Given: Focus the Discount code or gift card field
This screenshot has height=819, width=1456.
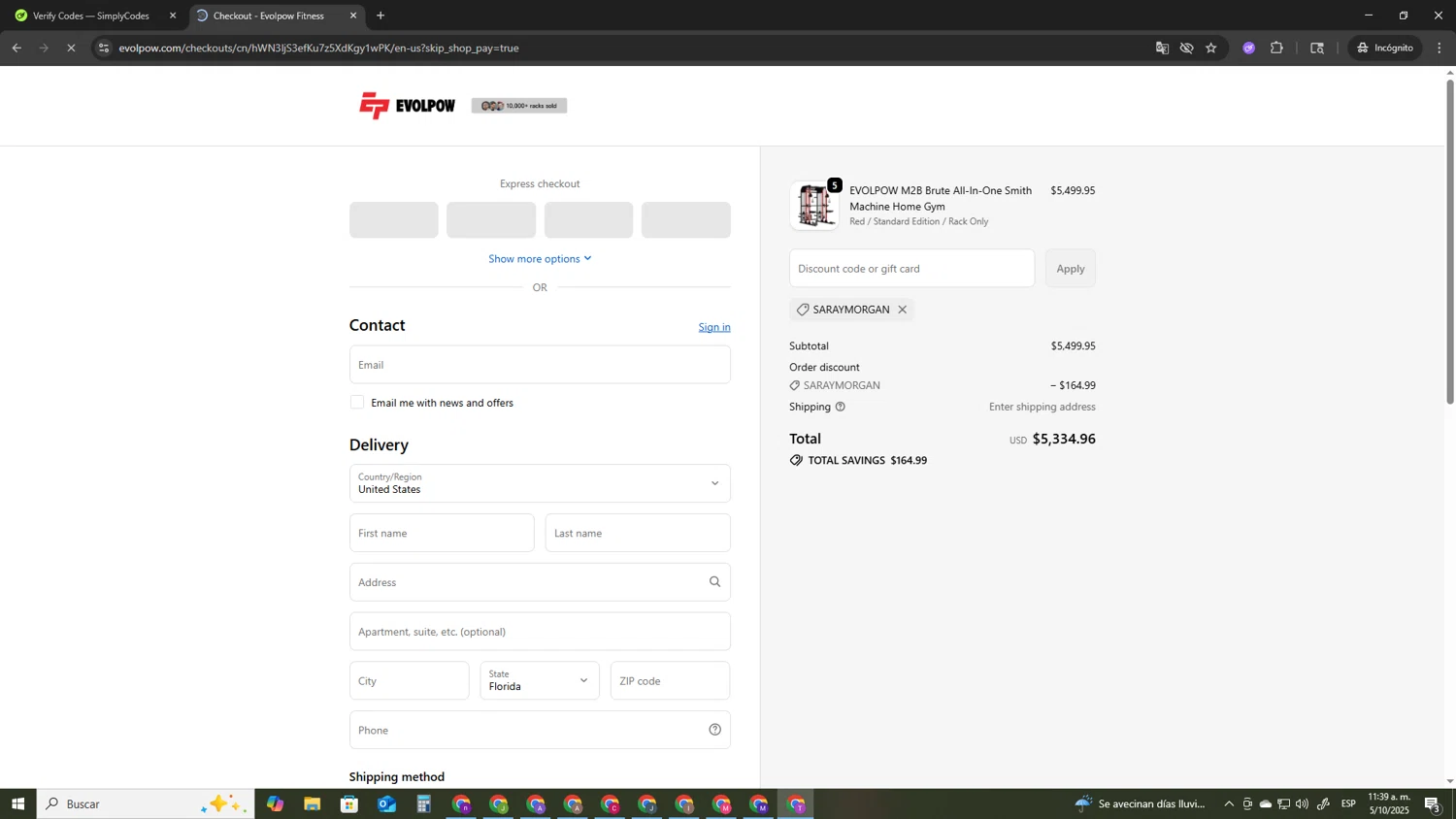Looking at the screenshot, I should click(911, 269).
